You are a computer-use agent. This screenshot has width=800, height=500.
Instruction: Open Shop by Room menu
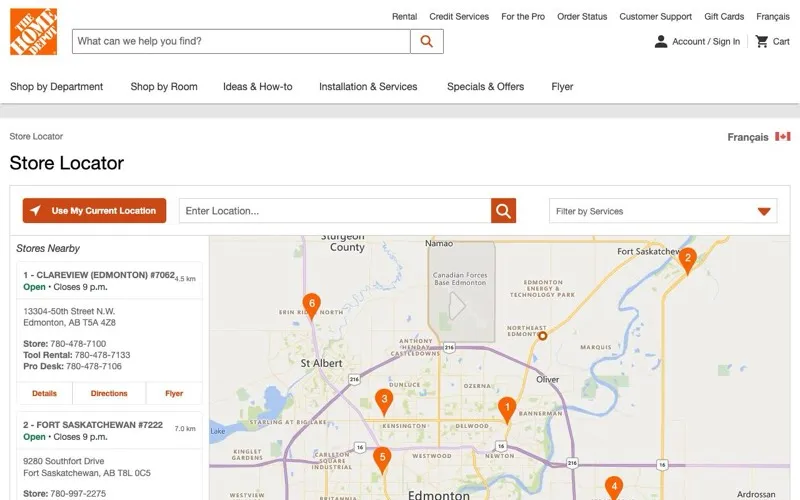(164, 87)
